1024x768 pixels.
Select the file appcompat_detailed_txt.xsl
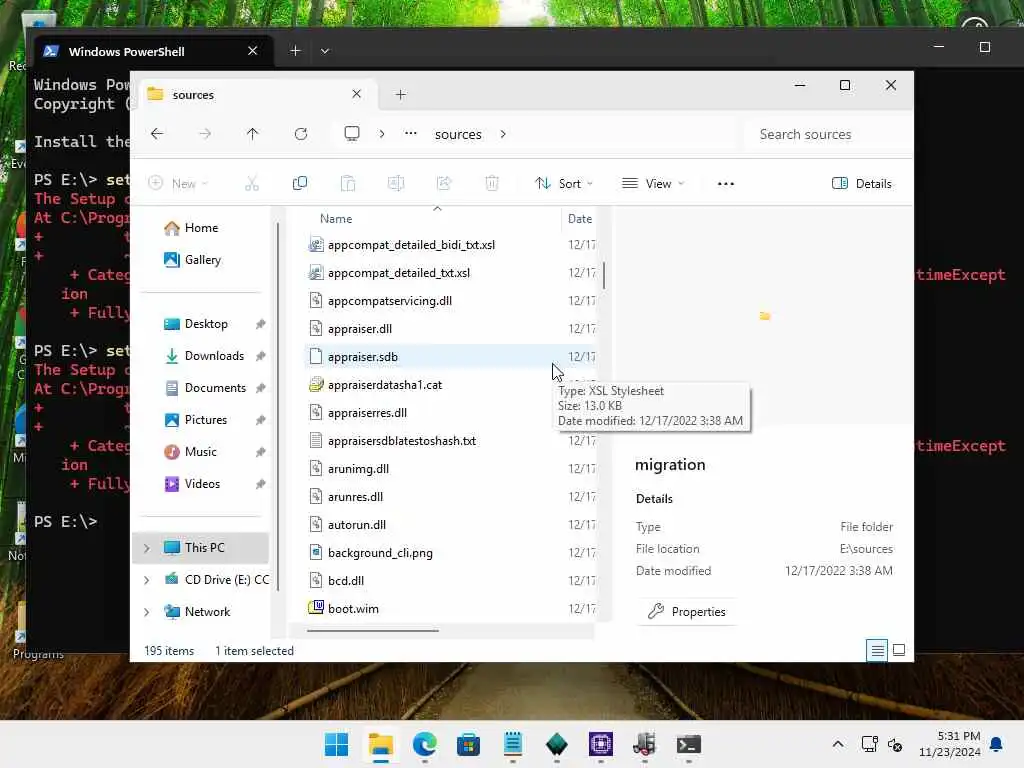click(x=451, y=273)
